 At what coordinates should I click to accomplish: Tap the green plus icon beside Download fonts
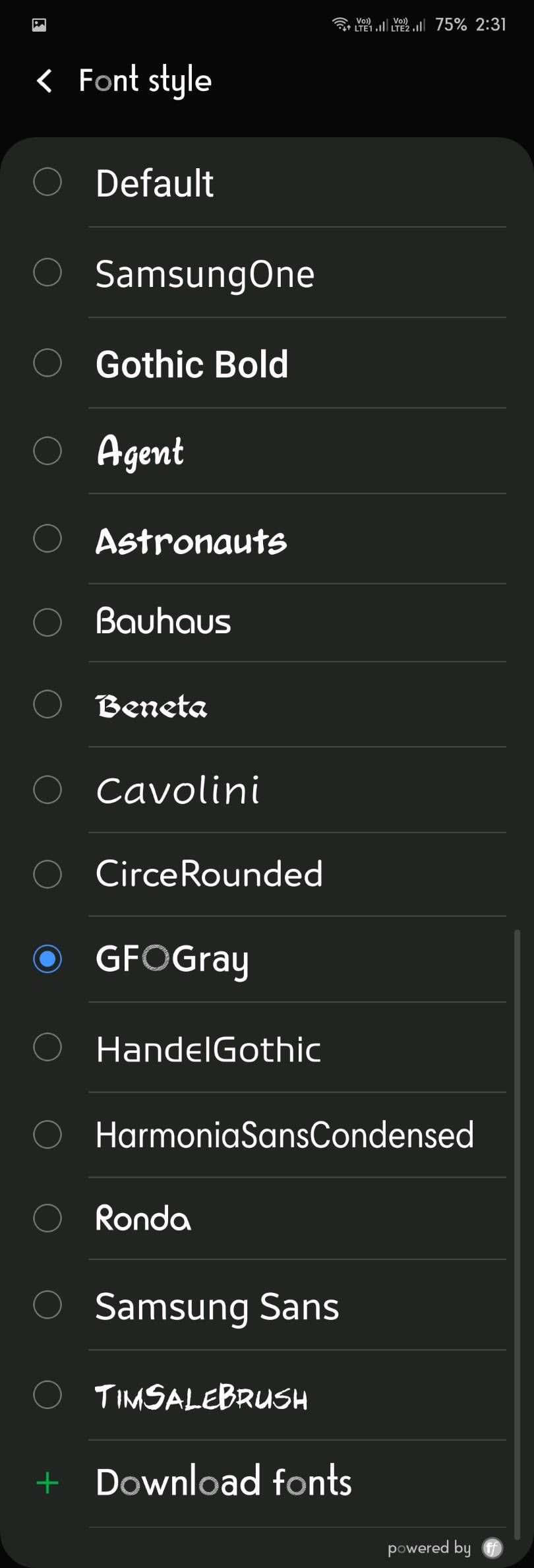coord(47,1484)
